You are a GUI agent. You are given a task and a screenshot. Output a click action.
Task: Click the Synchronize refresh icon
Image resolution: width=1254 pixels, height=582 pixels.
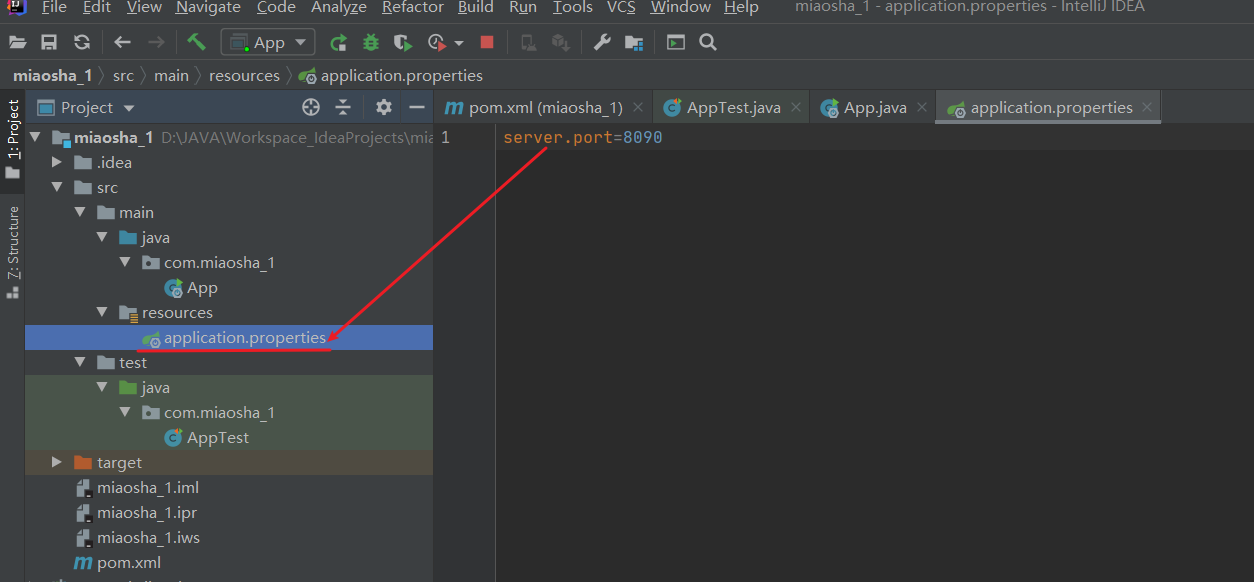(82, 42)
